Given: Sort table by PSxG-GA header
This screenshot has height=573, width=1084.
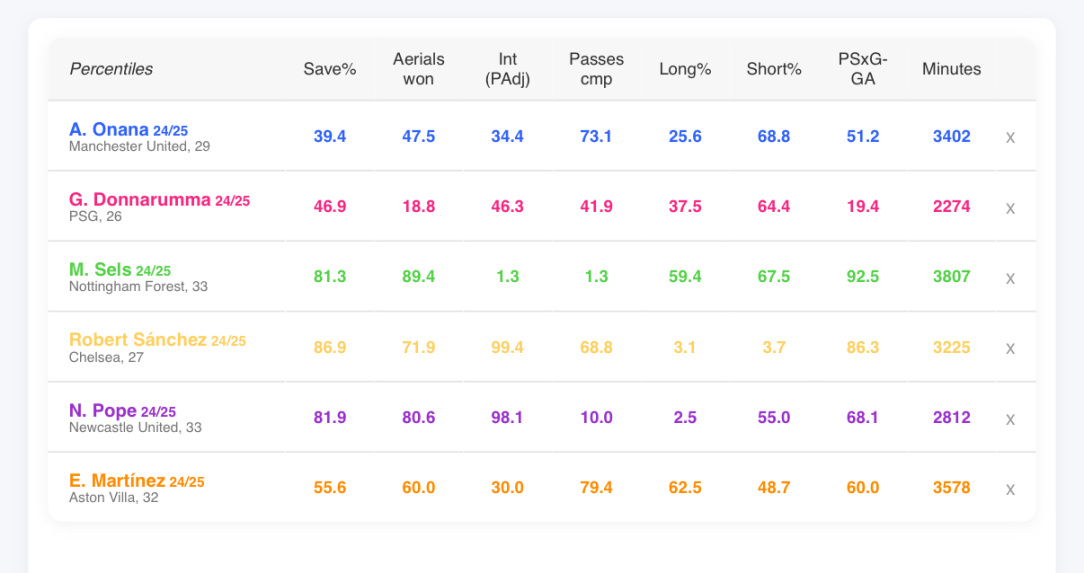Looking at the screenshot, I should pyautogui.click(x=863, y=69).
